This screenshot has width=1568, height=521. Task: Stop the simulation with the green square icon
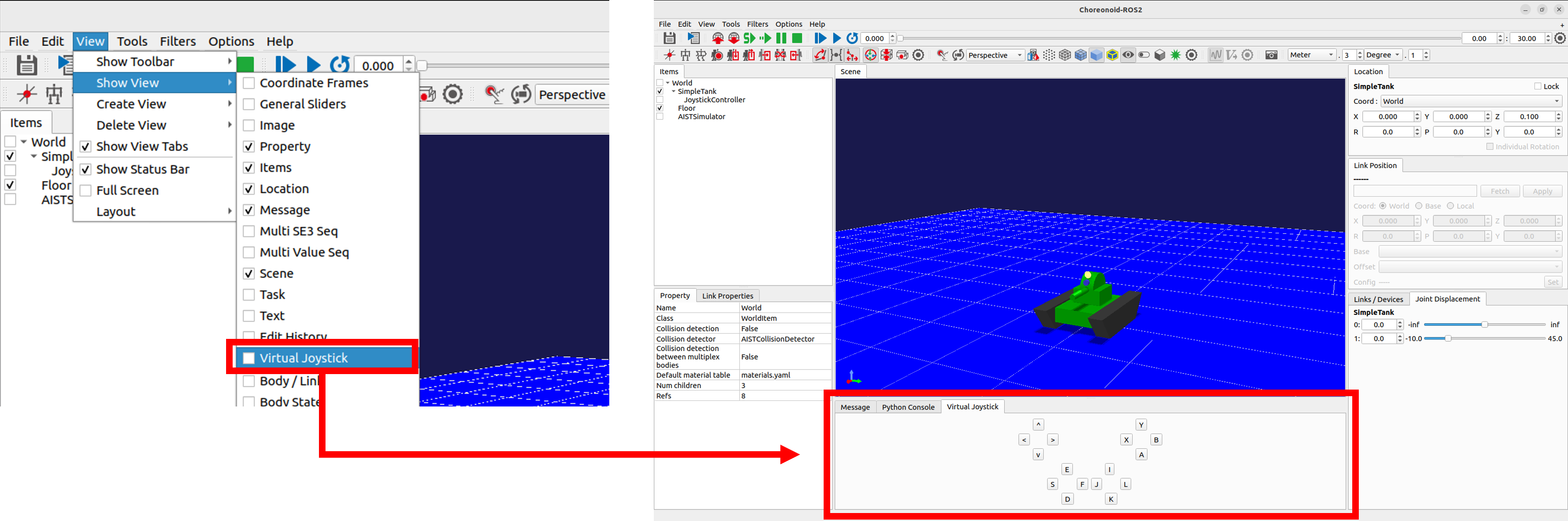point(798,38)
